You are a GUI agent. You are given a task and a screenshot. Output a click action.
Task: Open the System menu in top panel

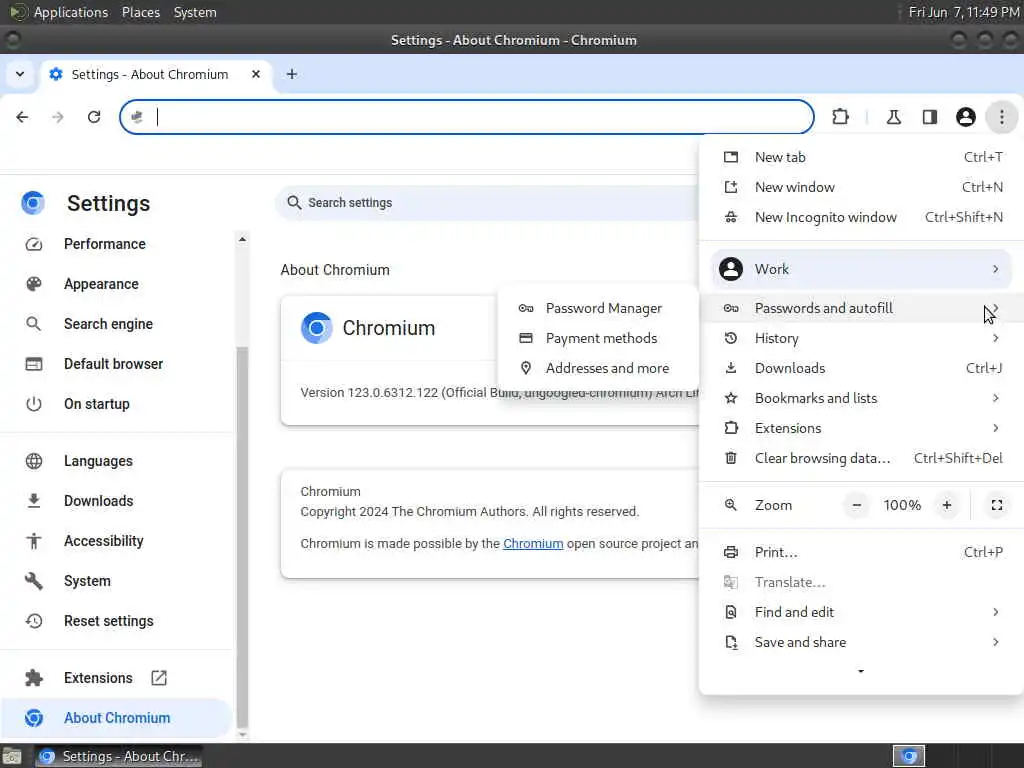click(x=195, y=12)
